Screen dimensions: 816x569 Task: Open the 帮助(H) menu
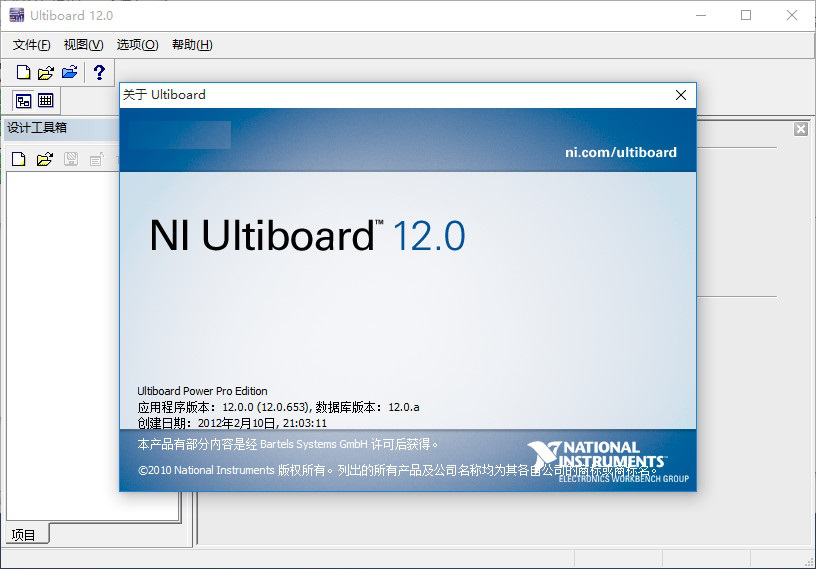pos(192,45)
